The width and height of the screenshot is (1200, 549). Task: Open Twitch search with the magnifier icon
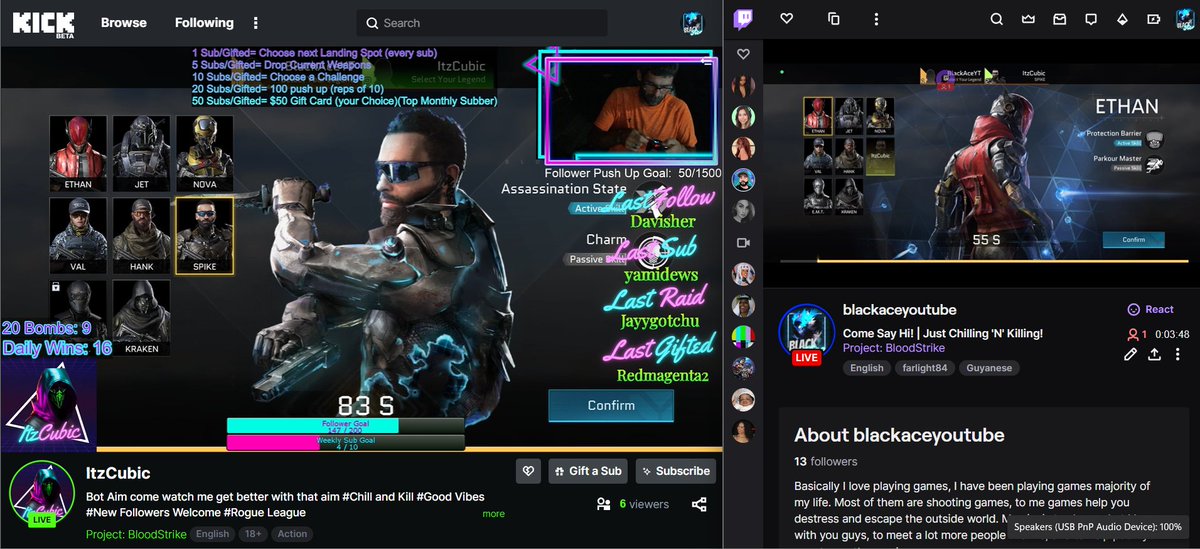[996, 19]
